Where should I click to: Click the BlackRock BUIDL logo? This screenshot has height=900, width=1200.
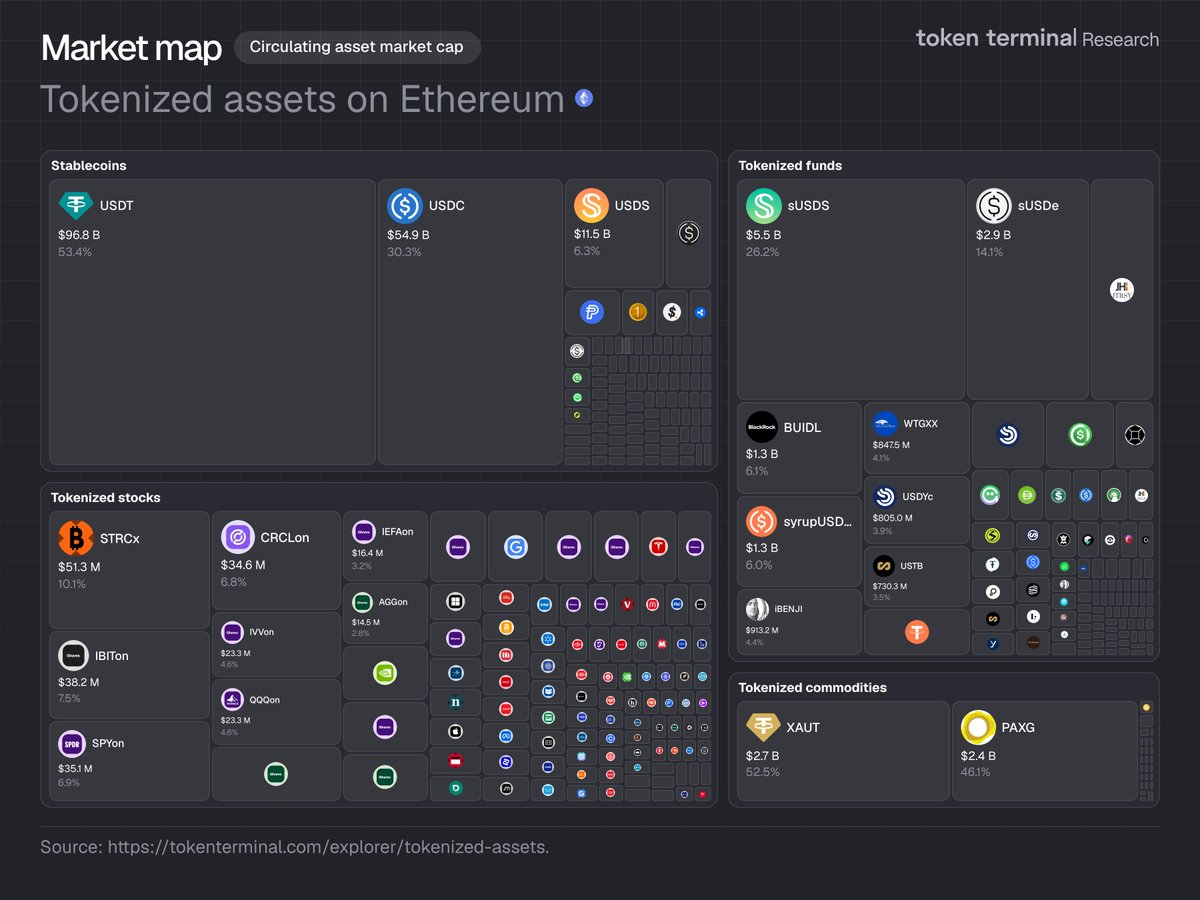coord(762,427)
